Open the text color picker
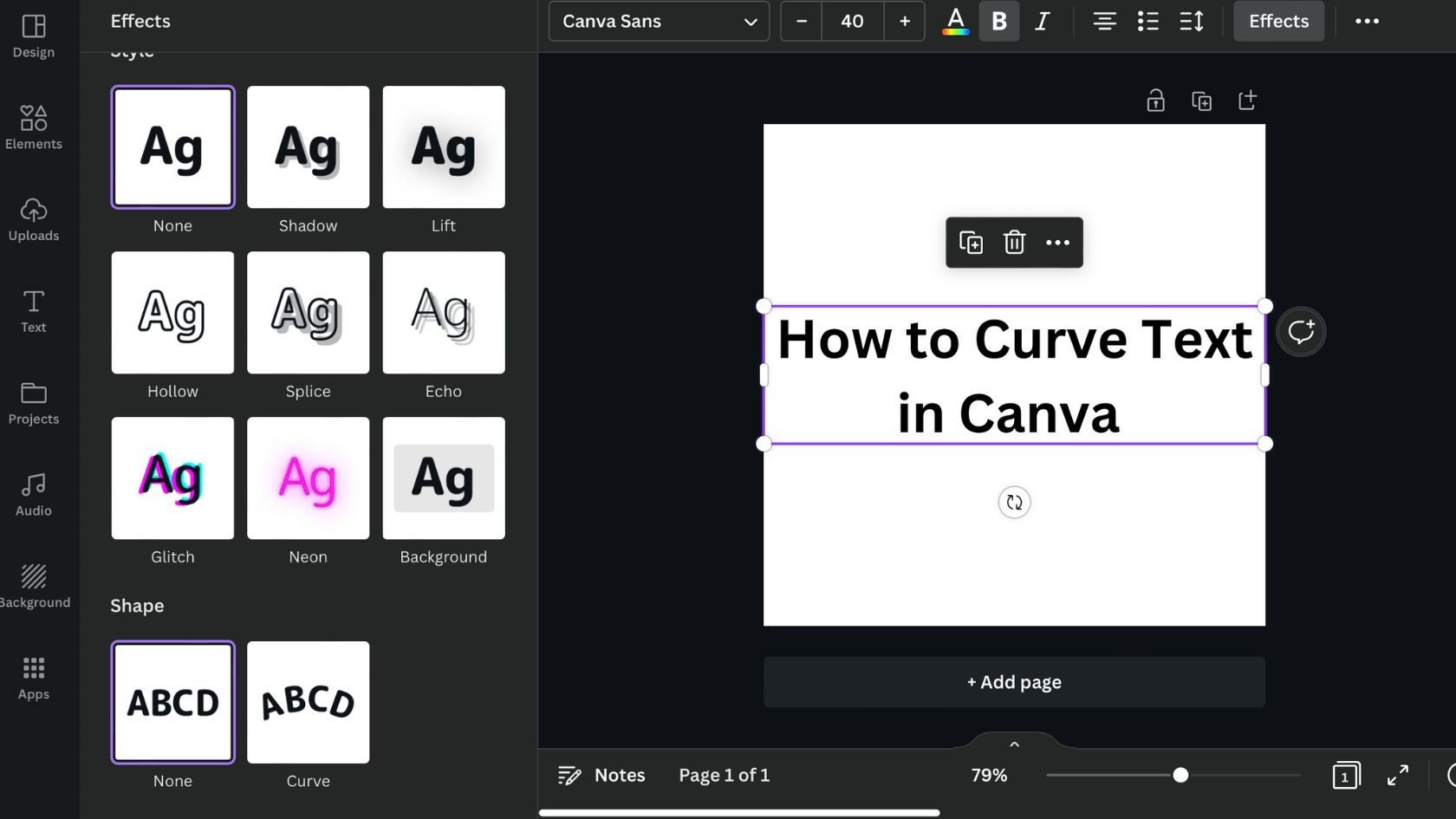 coord(955,21)
